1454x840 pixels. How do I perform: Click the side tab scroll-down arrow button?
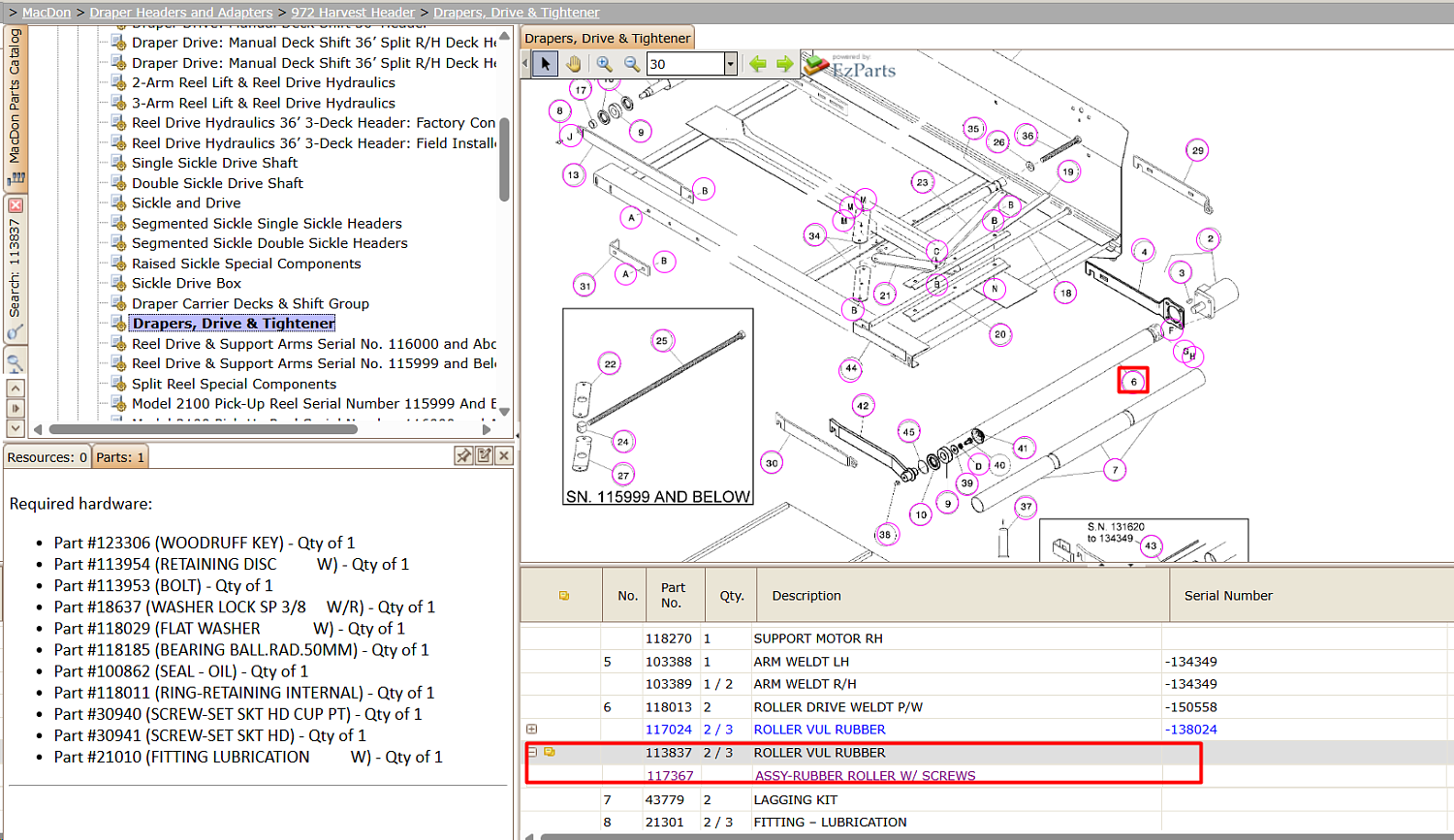15,427
